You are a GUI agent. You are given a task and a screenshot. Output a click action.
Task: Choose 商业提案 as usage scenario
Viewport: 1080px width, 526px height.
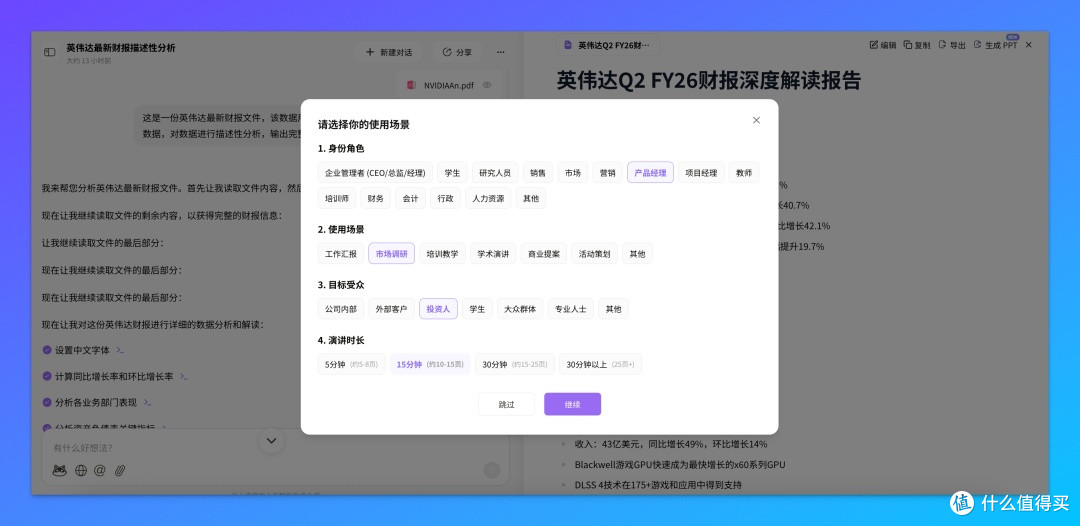[x=544, y=253]
